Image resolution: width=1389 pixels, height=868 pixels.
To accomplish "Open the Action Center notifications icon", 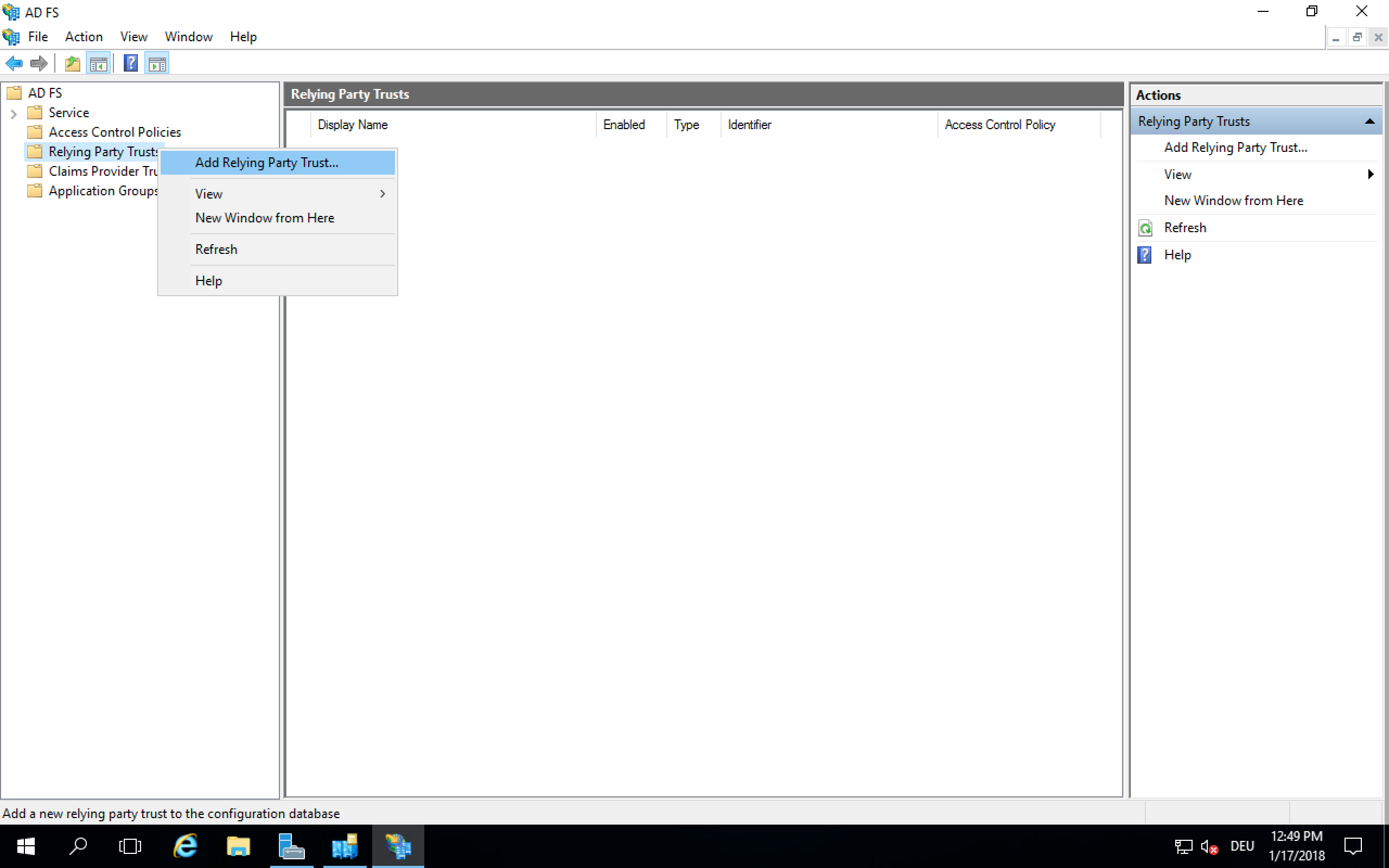I will point(1353,846).
